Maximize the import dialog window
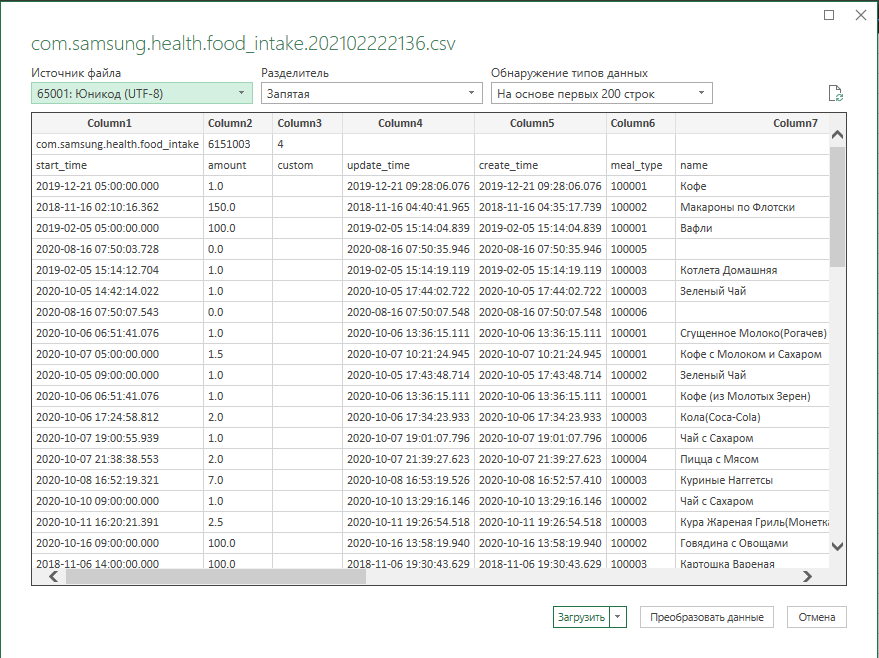Screen dimensions: 879x658 (829, 15)
